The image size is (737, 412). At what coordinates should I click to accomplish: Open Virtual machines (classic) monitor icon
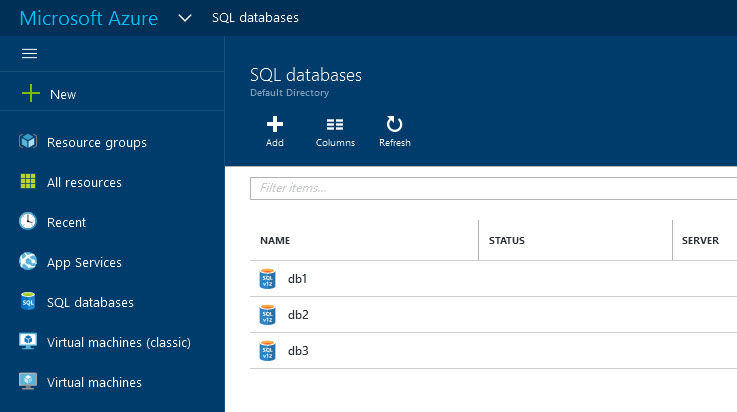pyautogui.click(x=29, y=342)
